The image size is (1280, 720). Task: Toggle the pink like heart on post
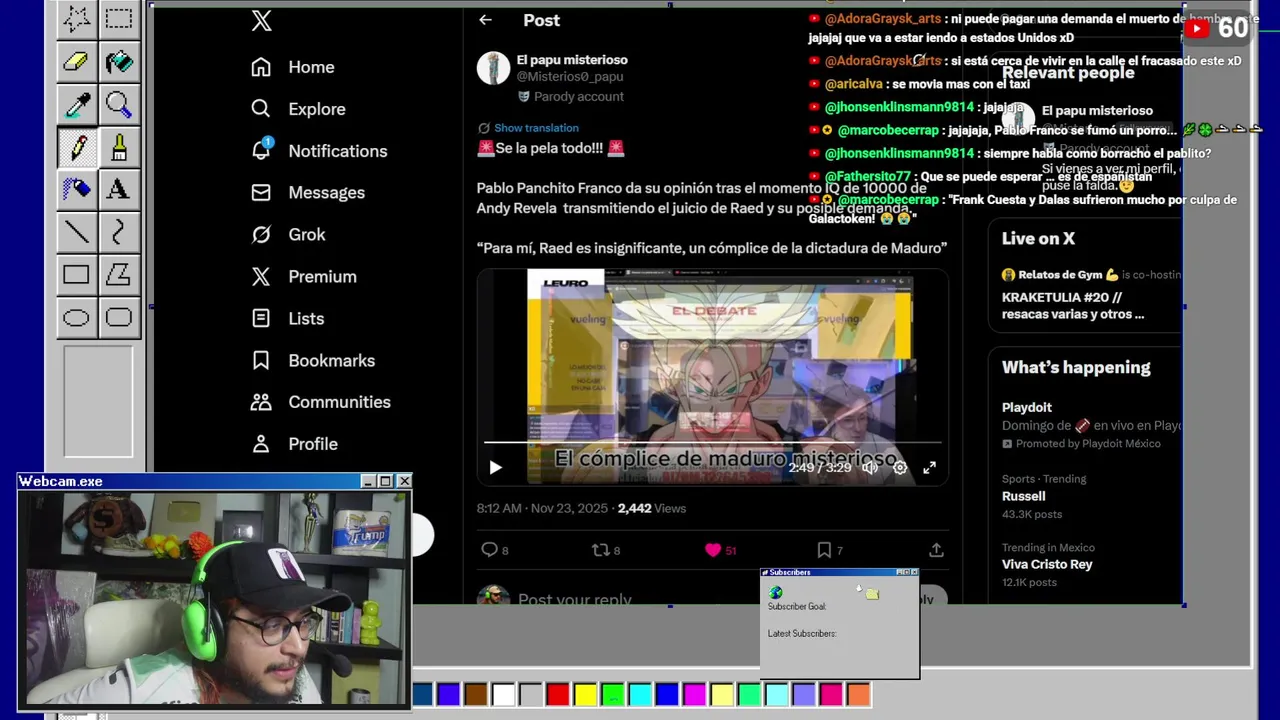pyautogui.click(x=713, y=549)
